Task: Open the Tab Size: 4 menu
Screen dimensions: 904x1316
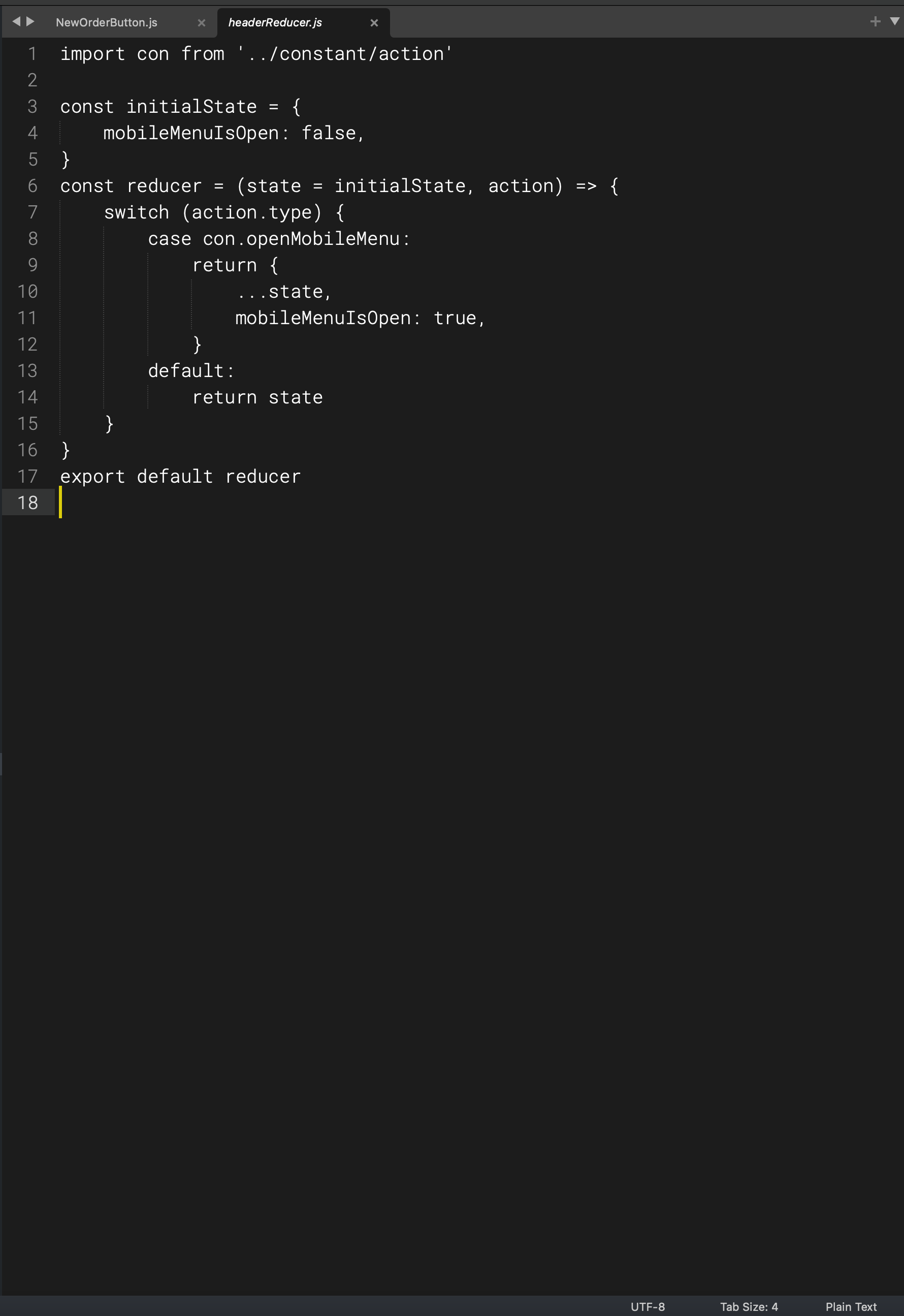Action: (x=749, y=1306)
